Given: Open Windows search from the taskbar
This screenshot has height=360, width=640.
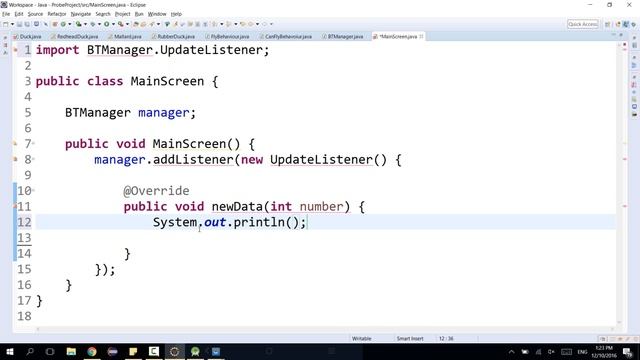Looking at the screenshot, I should pyautogui.click(x=30, y=351).
